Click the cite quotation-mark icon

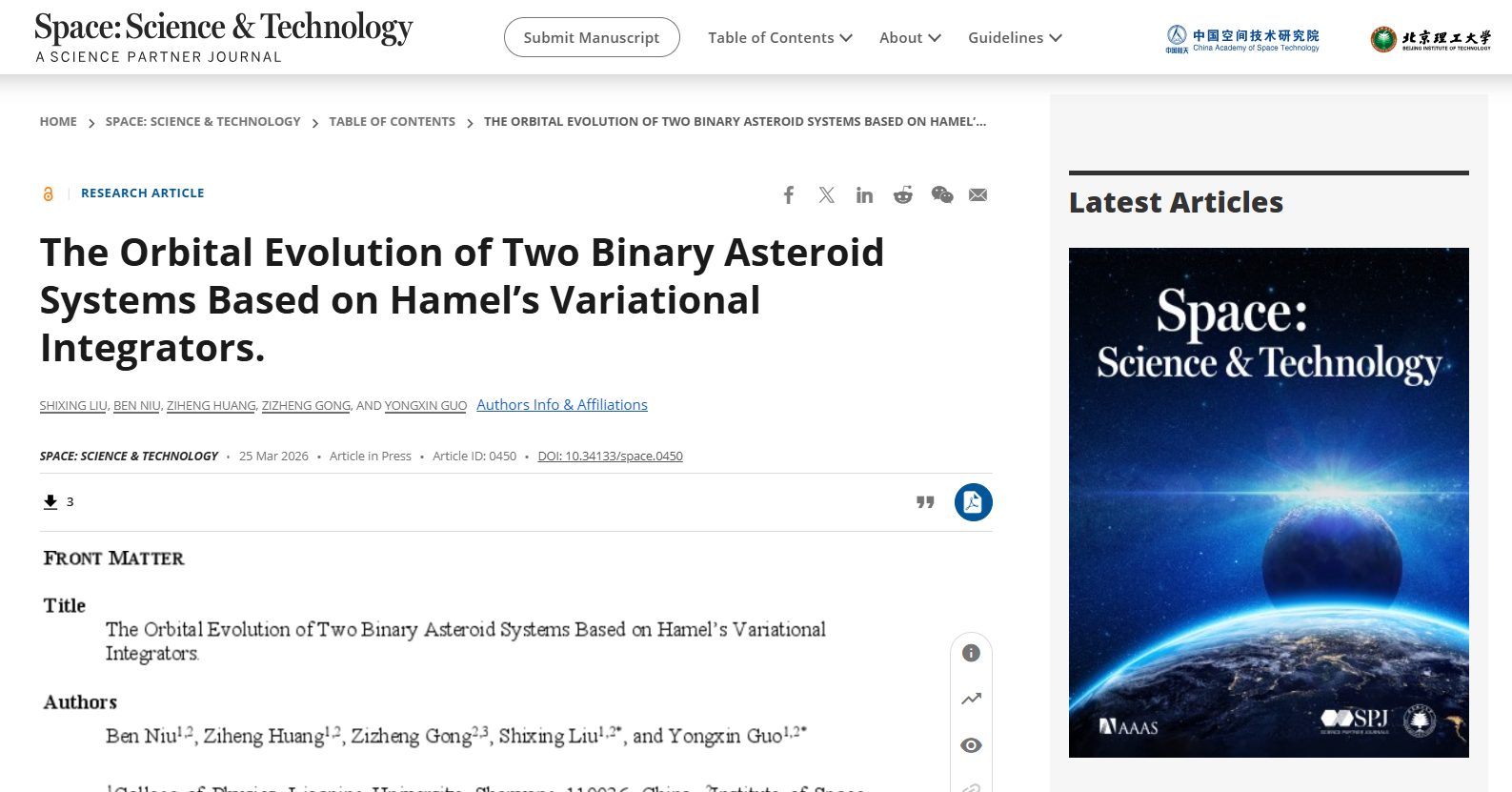[x=925, y=502]
